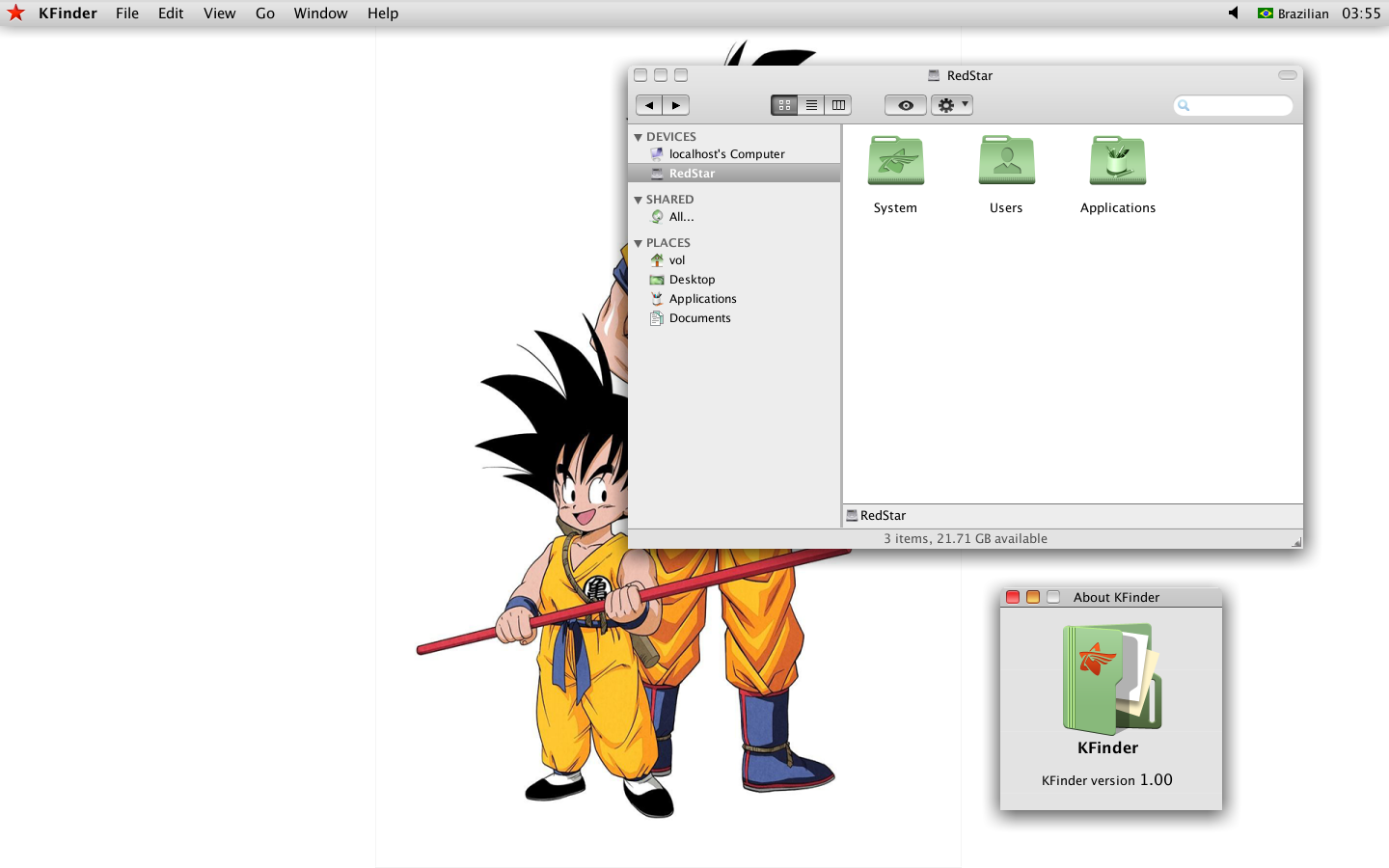1389x868 pixels.
Task: Click the drive icon in the path bar
Action: [852, 516]
